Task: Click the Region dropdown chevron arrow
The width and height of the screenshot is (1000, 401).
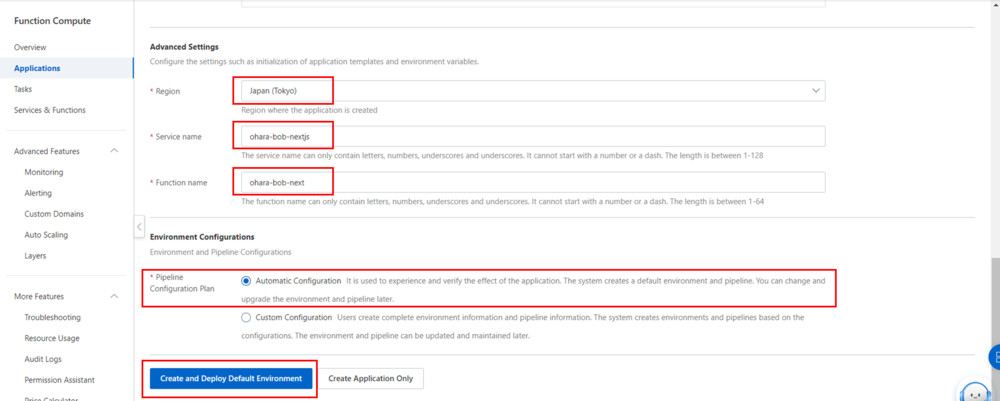Action: click(x=815, y=91)
